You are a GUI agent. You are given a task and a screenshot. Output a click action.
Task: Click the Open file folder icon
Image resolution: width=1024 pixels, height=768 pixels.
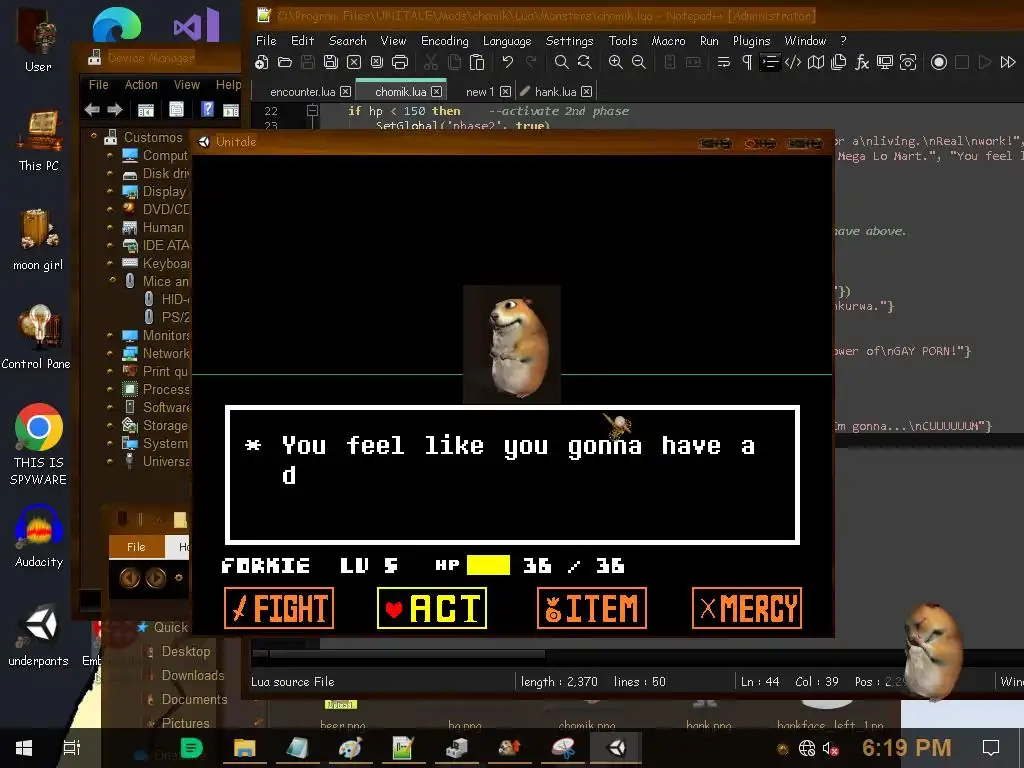[x=285, y=62]
